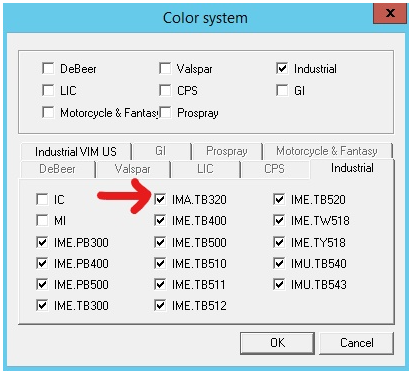Select the Industrial tab
Image resolution: width=412 pixels, height=374 pixels.
tap(352, 168)
